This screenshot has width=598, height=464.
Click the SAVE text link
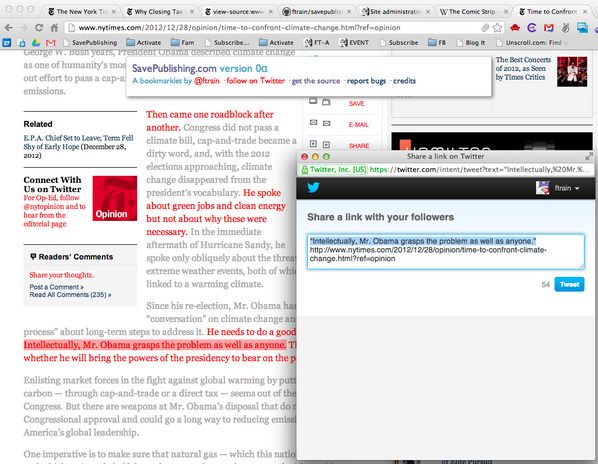[357, 103]
